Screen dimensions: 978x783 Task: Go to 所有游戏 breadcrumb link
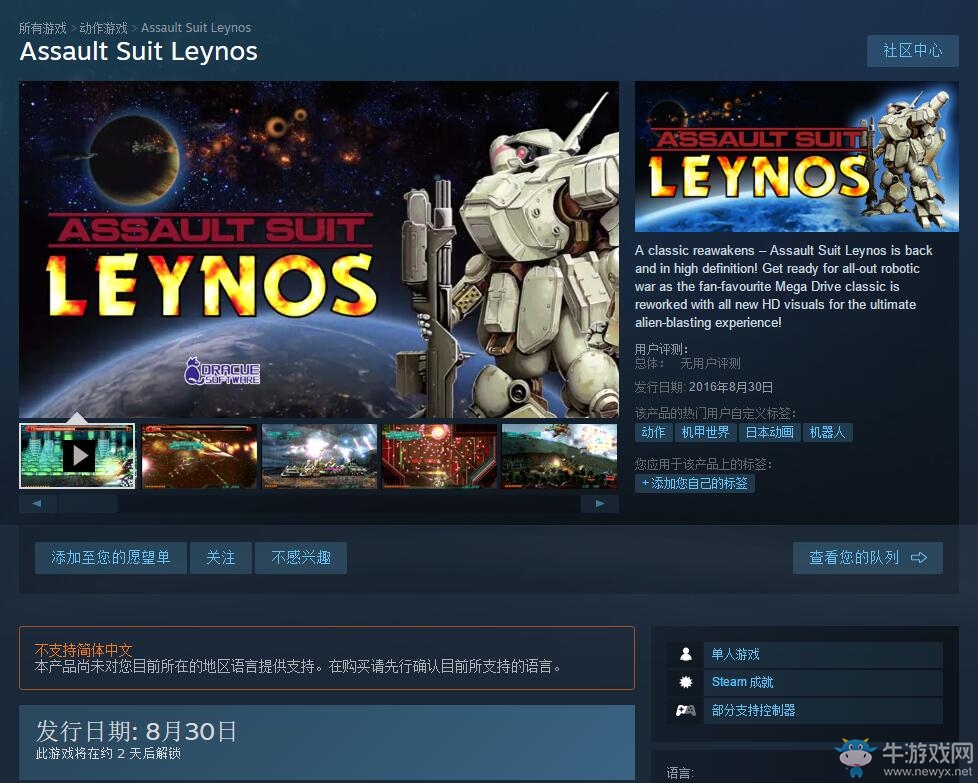(x=42, y=28)
